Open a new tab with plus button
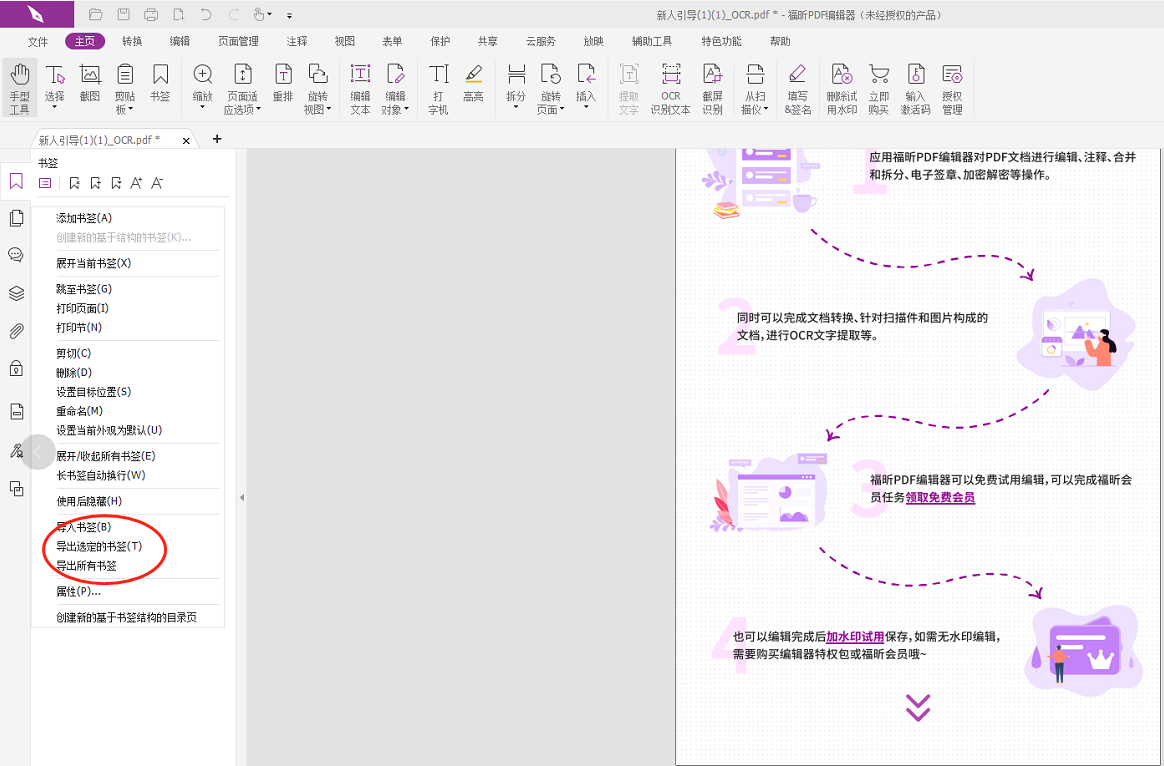Viewport: 1164px width, 766px height. tap(217, 139)
